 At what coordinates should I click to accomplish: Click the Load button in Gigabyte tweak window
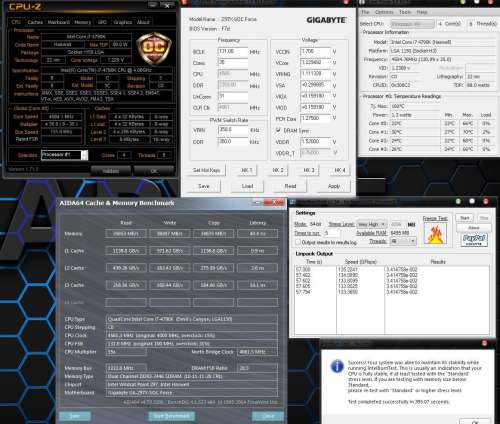[x=247, y=186]
